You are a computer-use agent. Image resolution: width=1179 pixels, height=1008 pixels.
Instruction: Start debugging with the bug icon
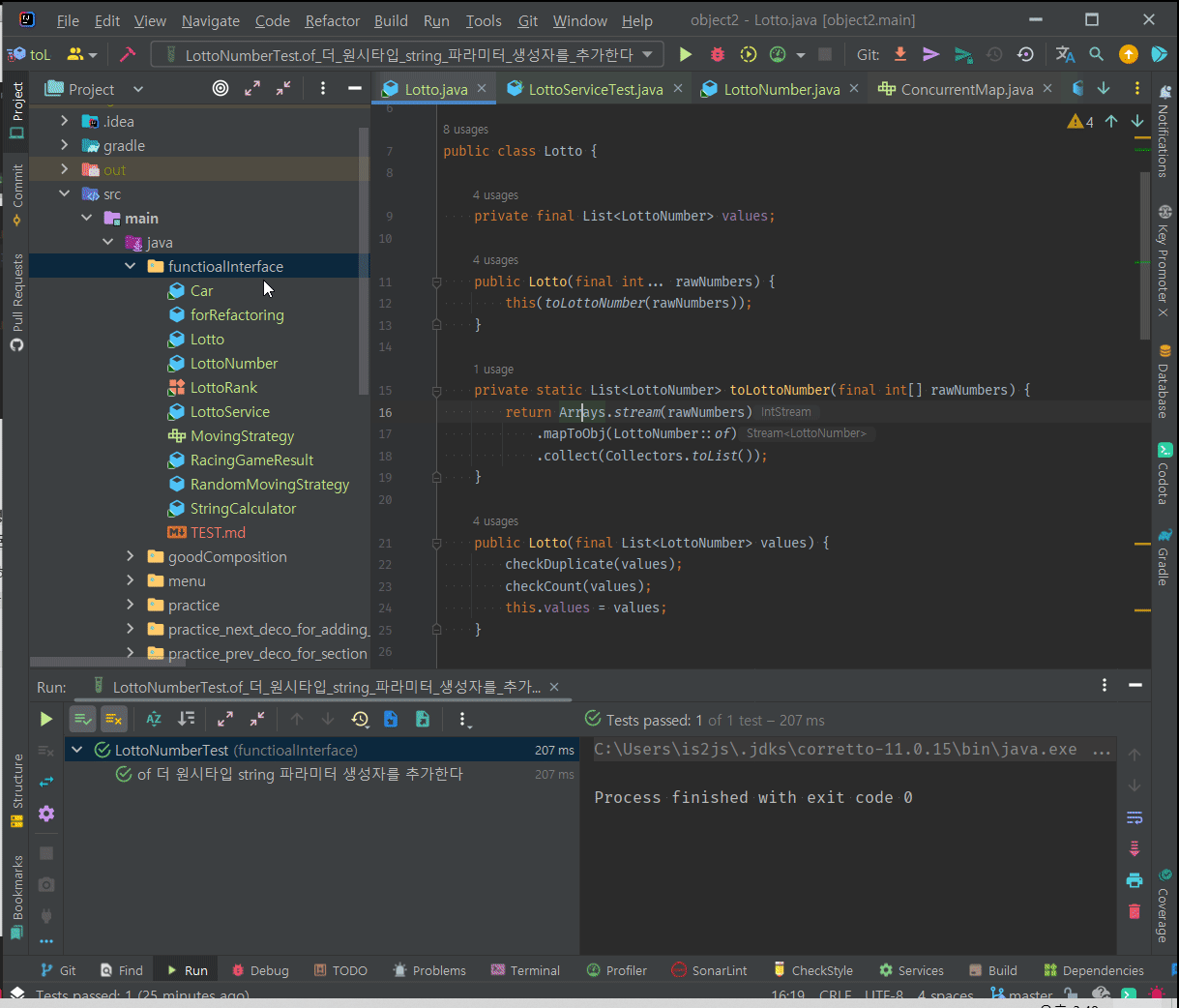[717, 55]
